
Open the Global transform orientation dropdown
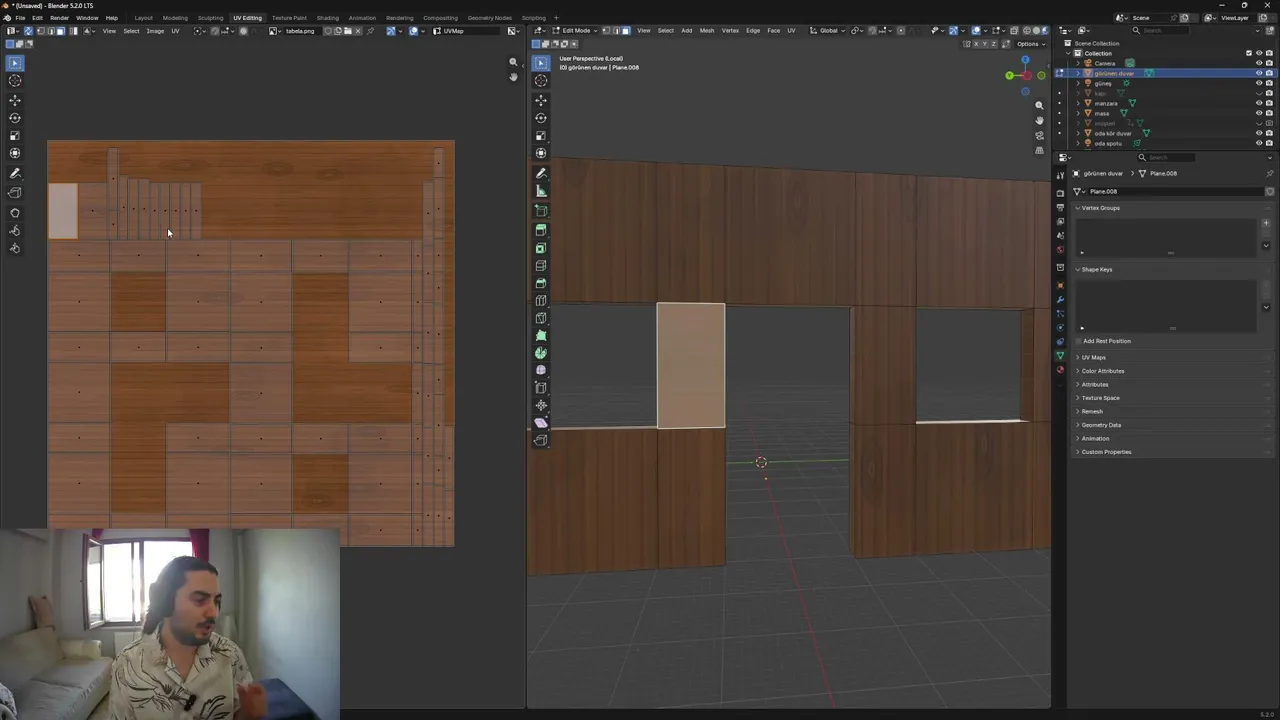click(x=828, y=31)
